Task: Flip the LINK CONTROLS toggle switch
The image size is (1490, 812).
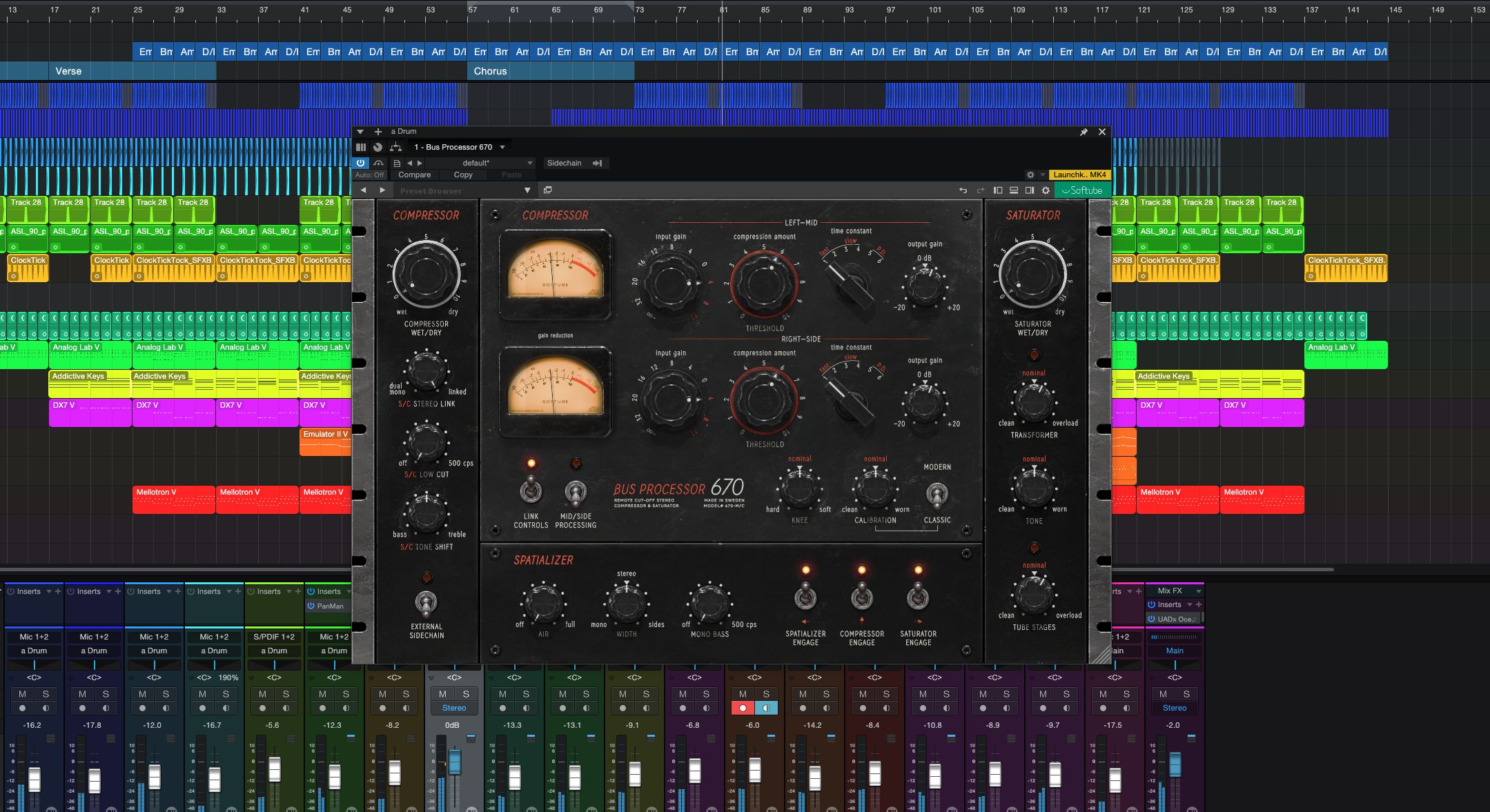Action: click(531, 491)
